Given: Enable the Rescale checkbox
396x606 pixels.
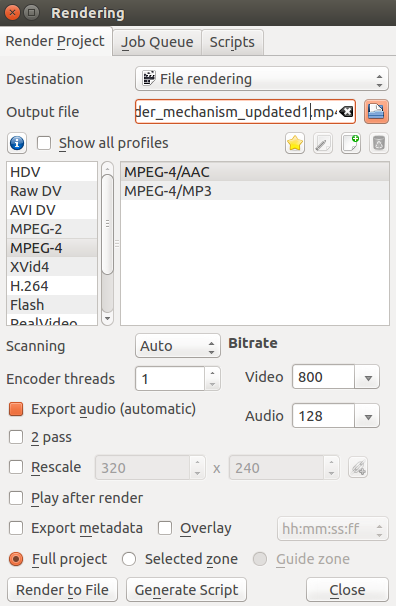Looking at the screenshot, I should (16, 467).
